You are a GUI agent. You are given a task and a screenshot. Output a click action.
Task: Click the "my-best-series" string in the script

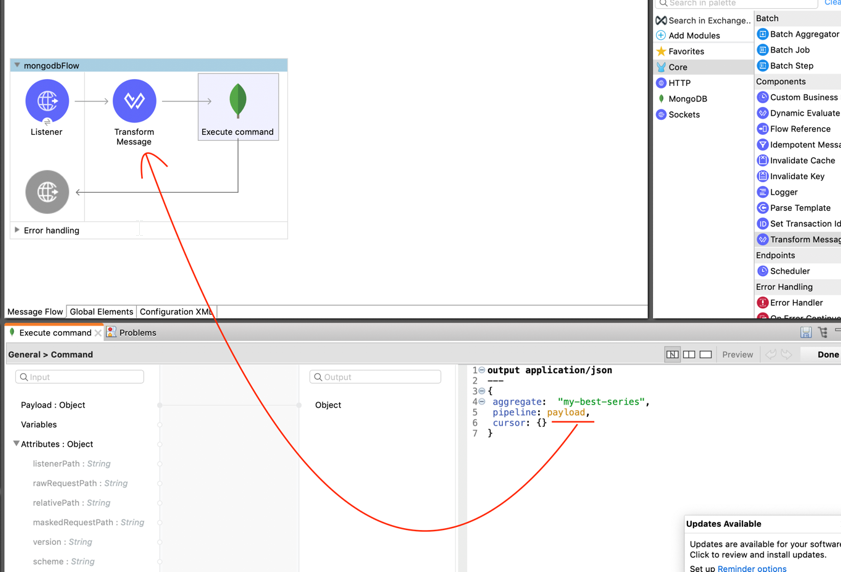(x=601, y=402)
